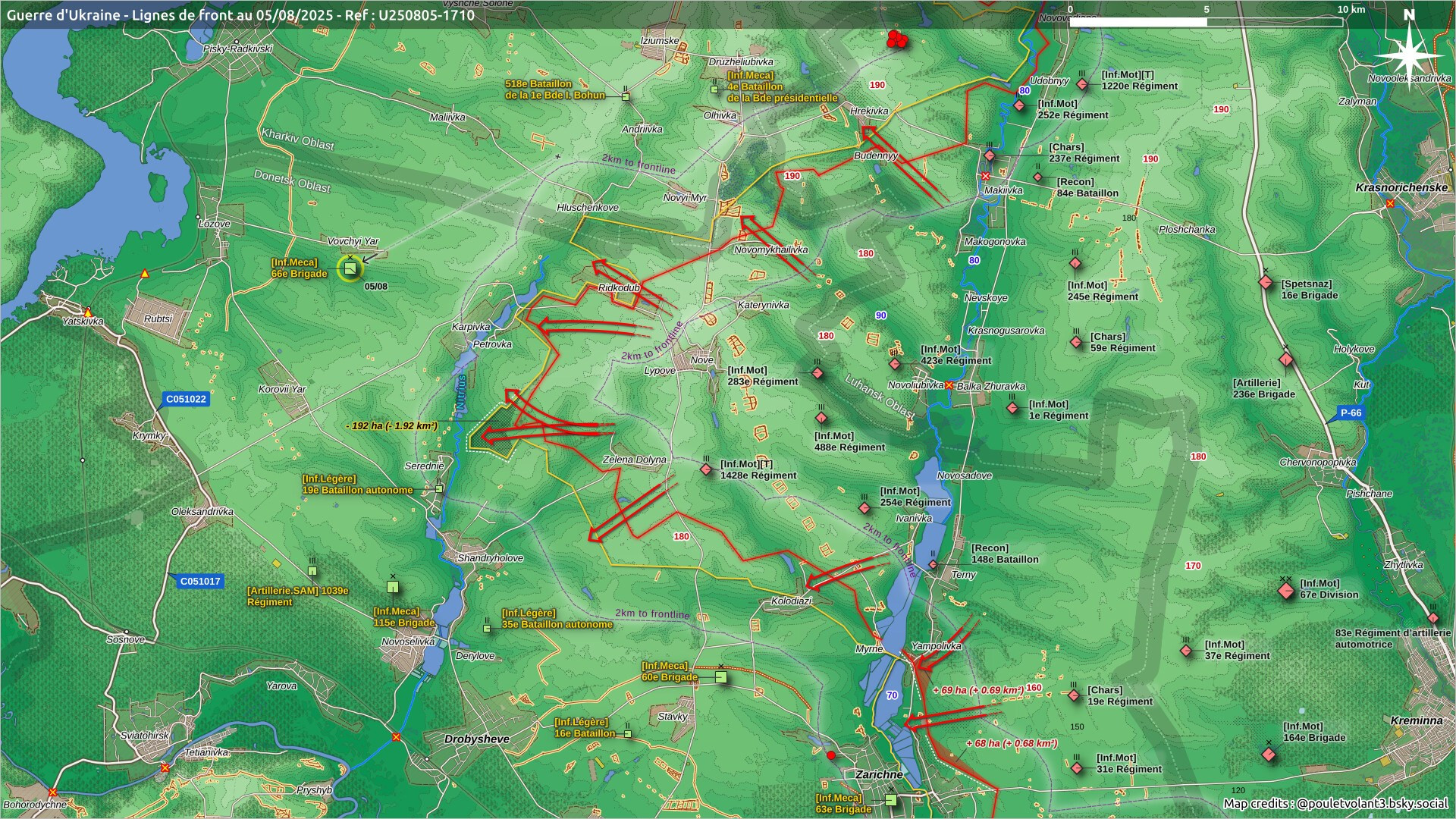
Task: Select the 63e Brigade green square marker
Action: pos(891,800)
